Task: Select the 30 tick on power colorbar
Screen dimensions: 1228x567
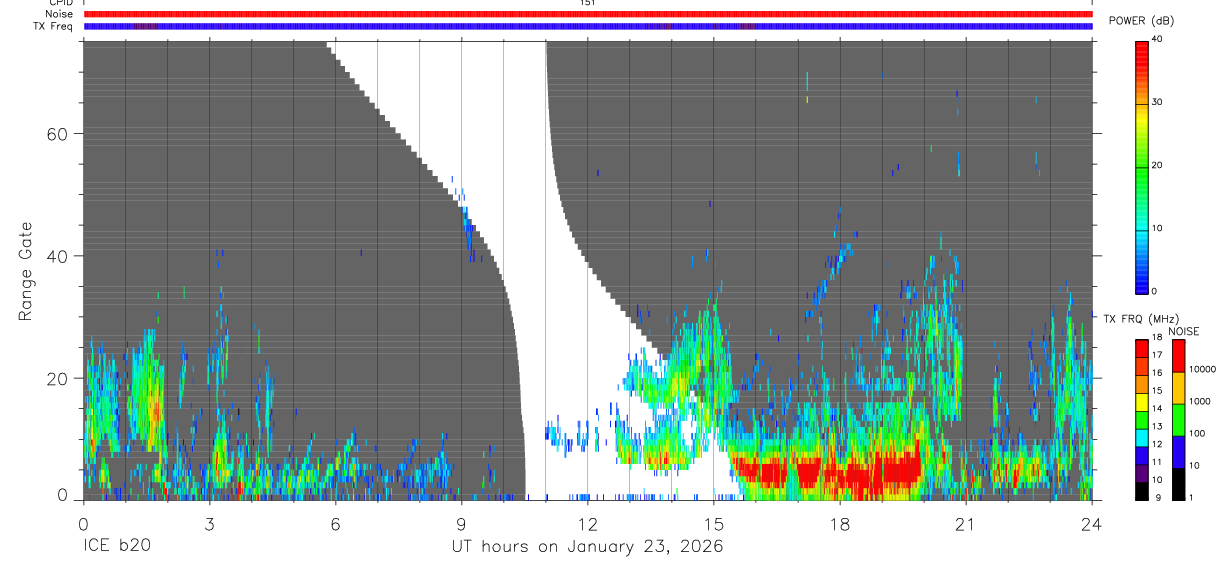Action: point(1159,102)
